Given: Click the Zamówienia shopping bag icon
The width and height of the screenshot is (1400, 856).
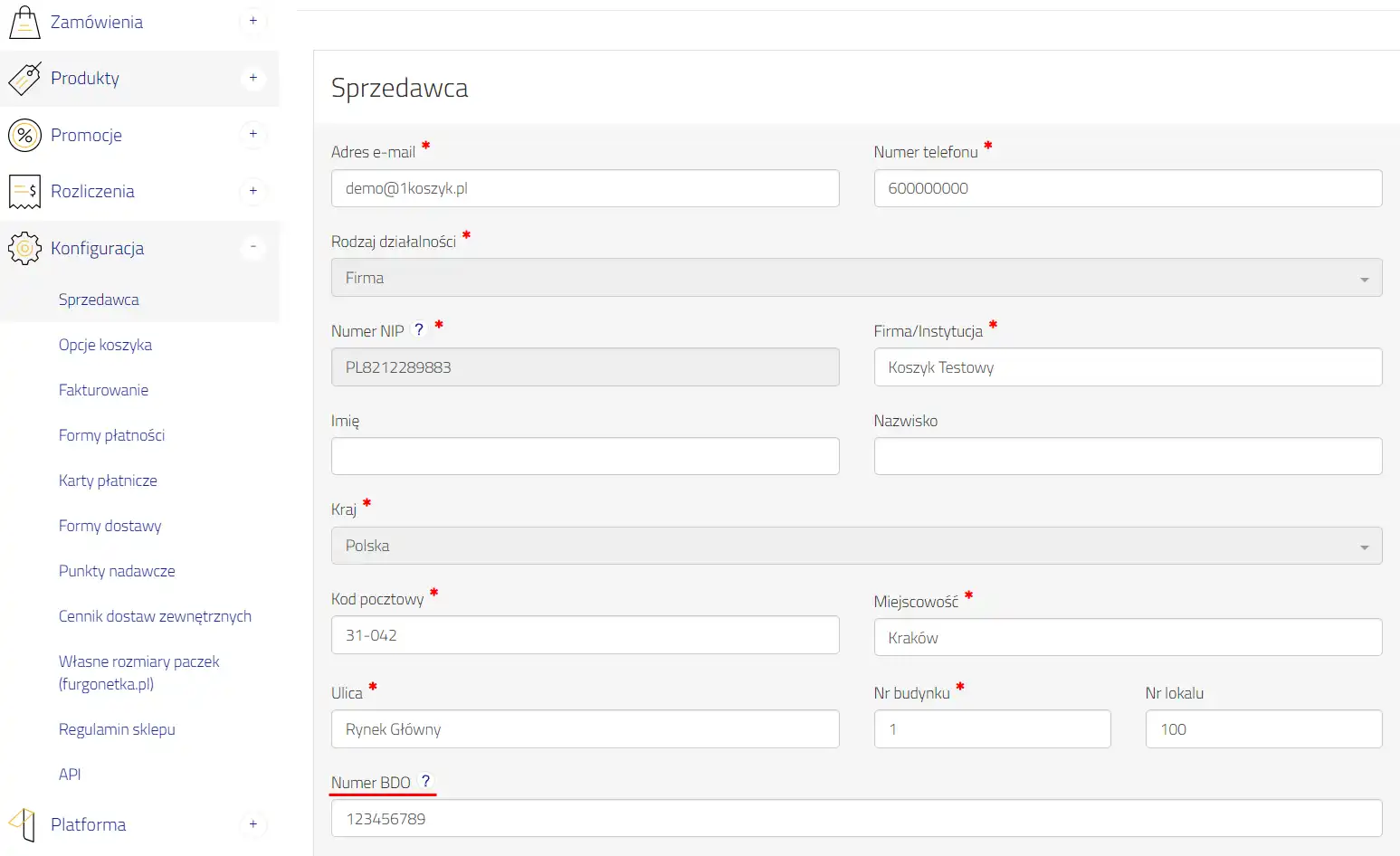Looking at the screenshot, I should (x=24, y=22).
